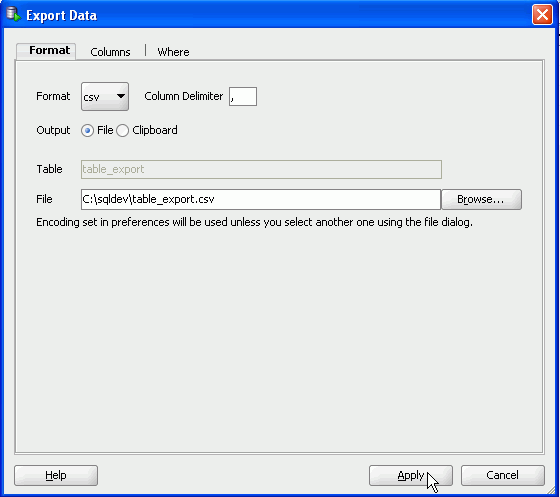This screenshot has height=497, width=560.
Task: Click Apply to export the data
Action: click(x=411, y=475)
